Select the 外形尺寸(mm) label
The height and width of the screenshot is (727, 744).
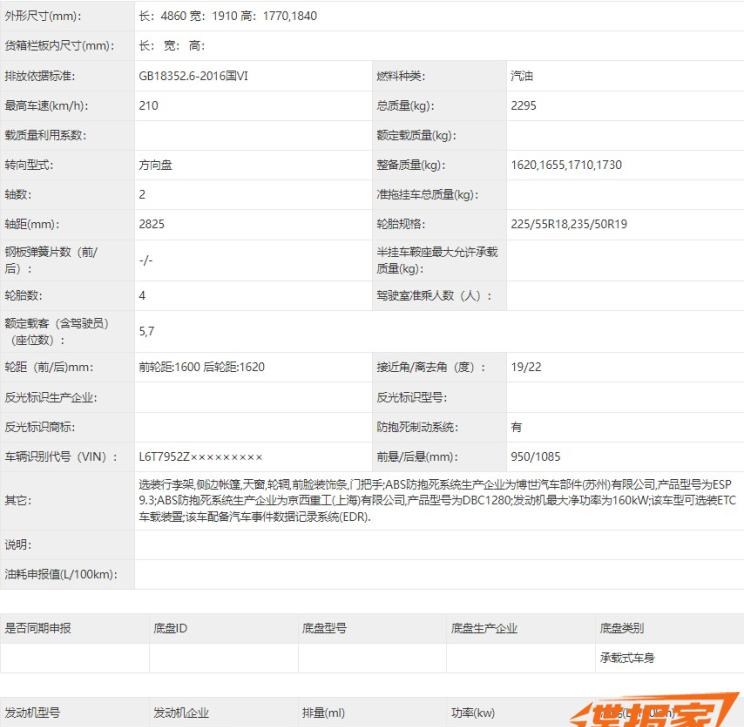(43, 16)
